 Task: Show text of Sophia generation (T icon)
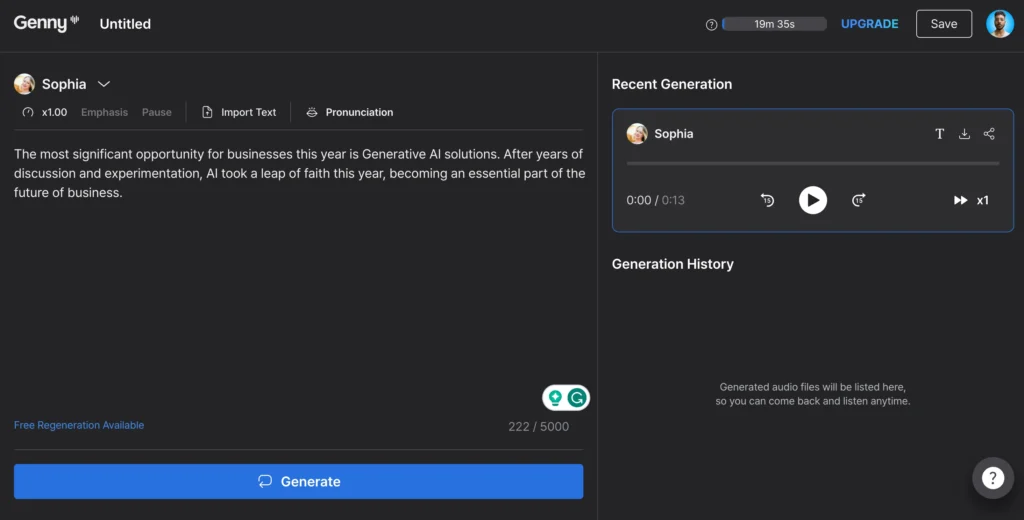point(939,134)
